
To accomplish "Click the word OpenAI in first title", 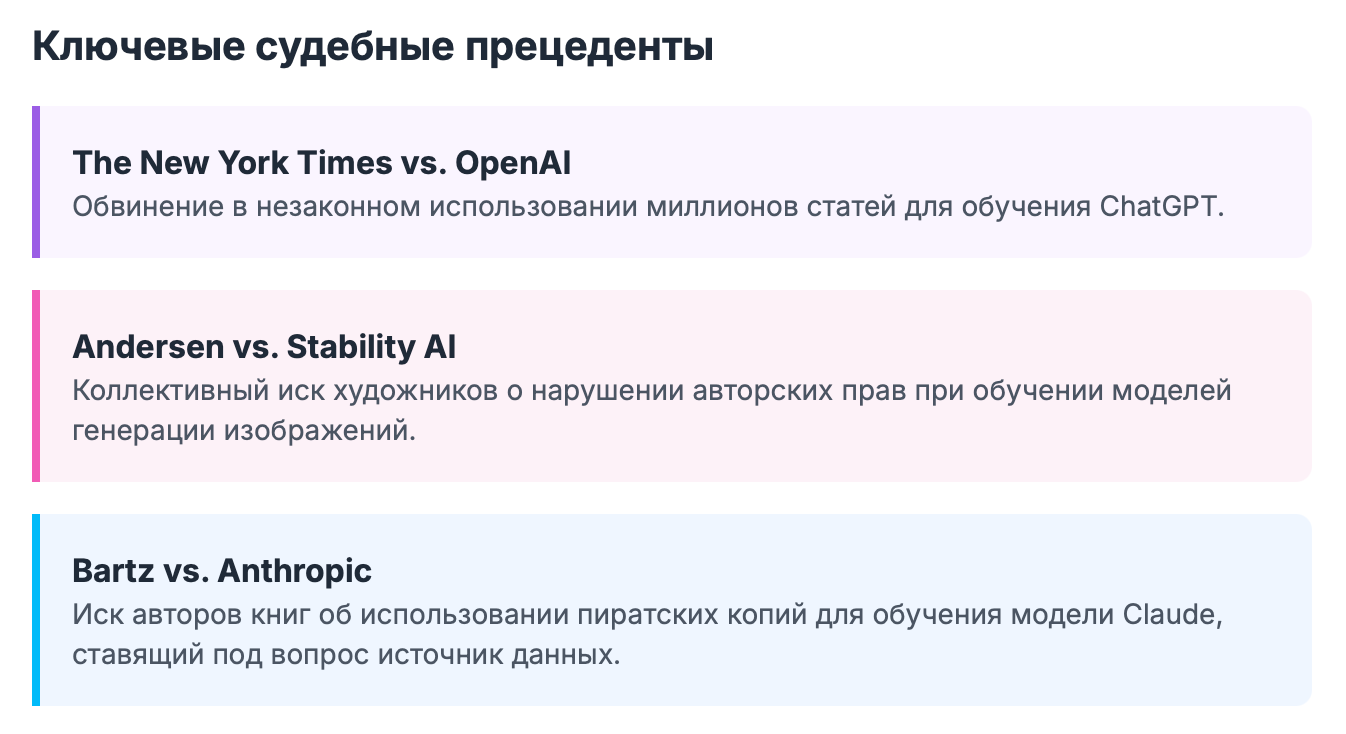I will click(x=514, y=163).
